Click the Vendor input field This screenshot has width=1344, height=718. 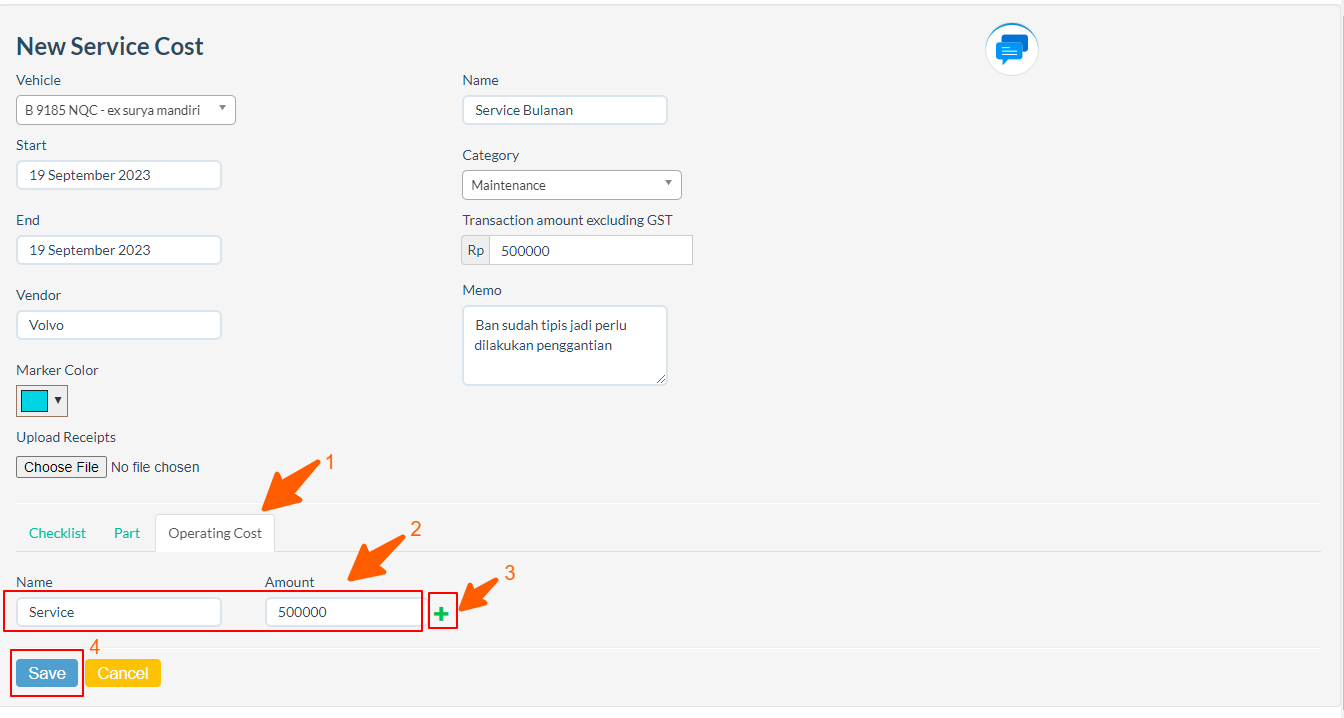[x=119, y=325]
